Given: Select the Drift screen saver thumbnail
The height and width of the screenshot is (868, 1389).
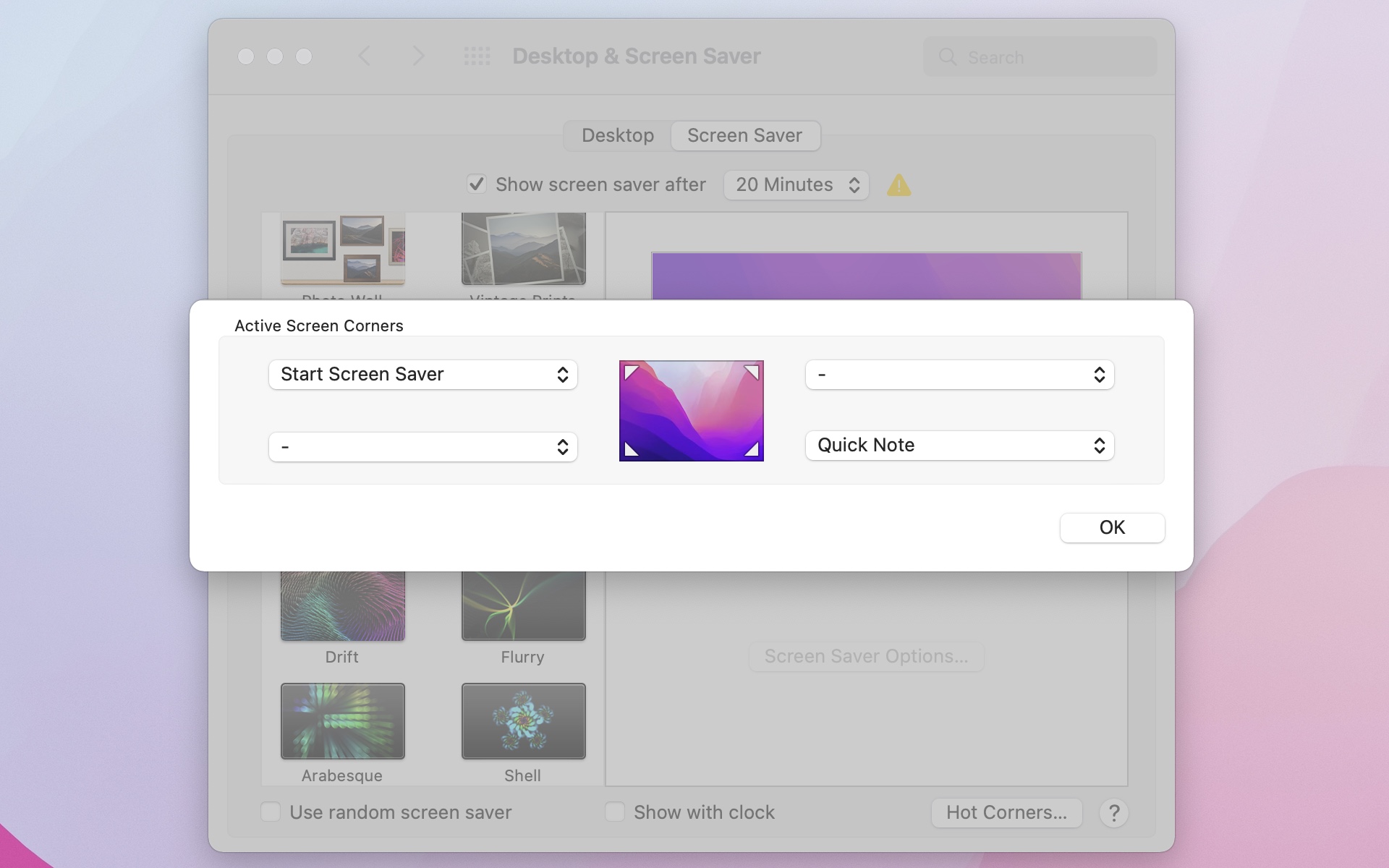Looking at the screenshot, I should (x=342, y=606).
